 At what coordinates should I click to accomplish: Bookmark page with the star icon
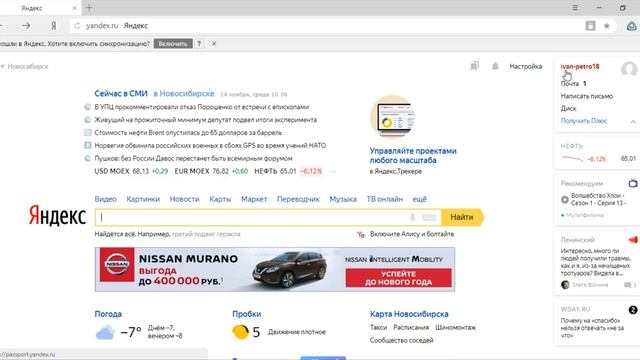pyautogui.click(x=607, y=26)
